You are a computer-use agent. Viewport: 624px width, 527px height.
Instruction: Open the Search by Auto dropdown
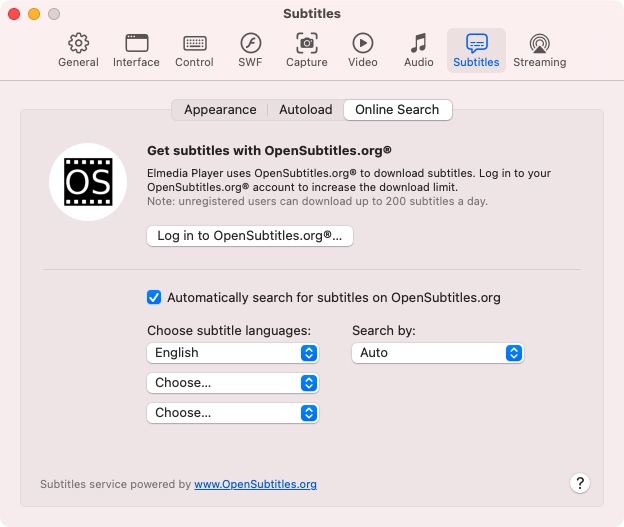[x=438, y=353]
